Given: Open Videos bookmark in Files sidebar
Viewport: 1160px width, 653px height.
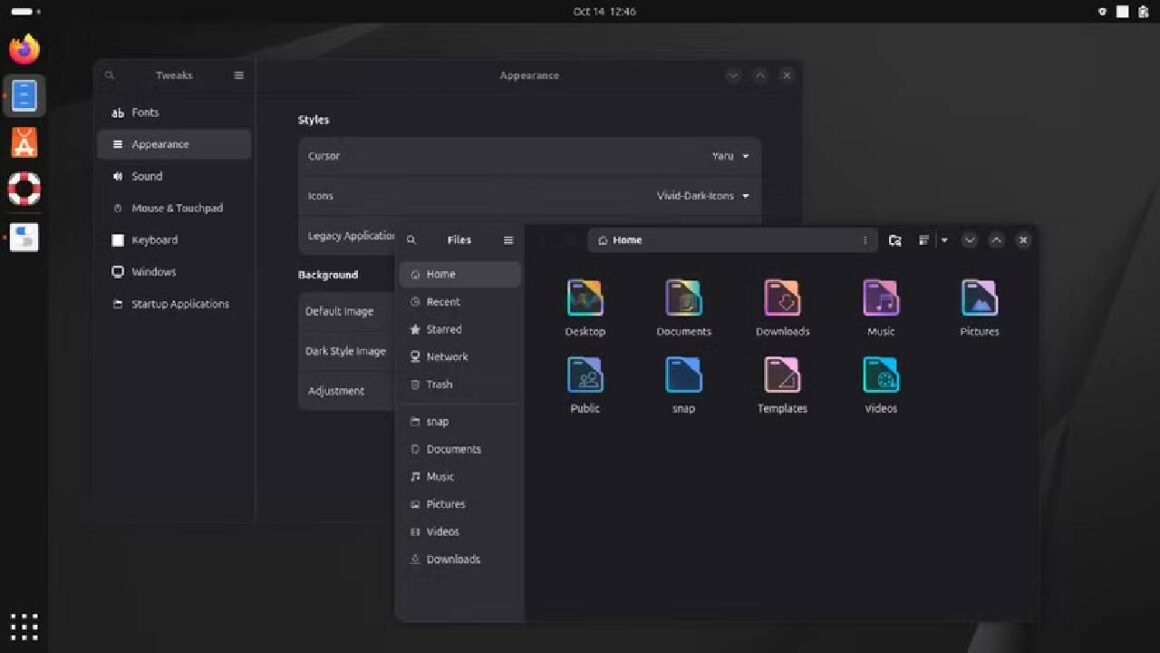Looking at the screenshot, I should [x=460, y=532].
